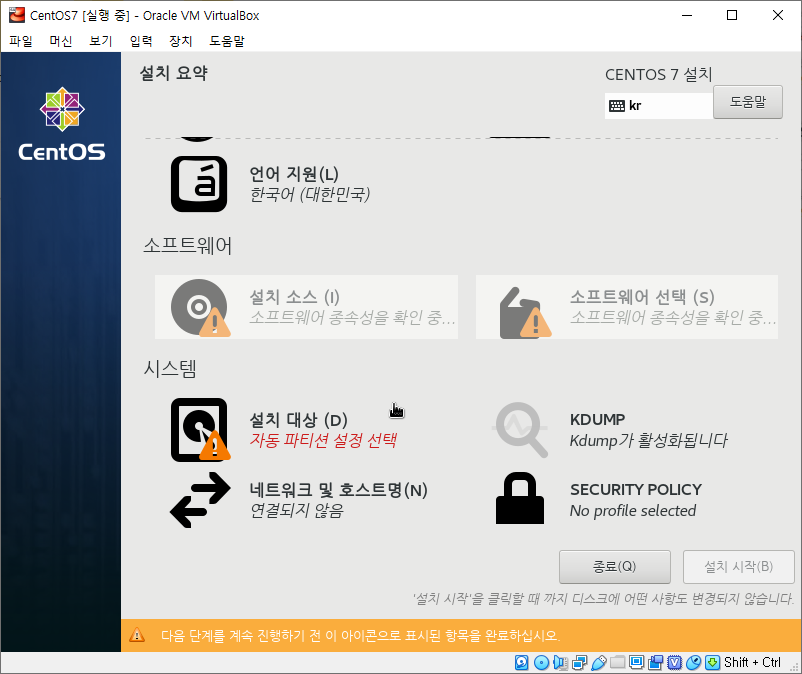Click the network adapters status icon
The image size is (802, 674).
pyautogui.click(x=580, y=663)
